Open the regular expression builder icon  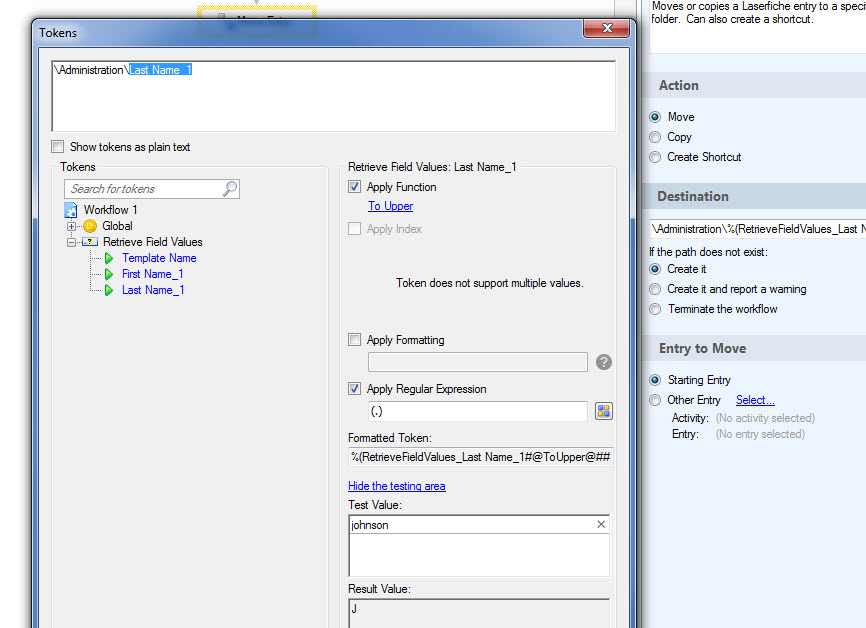click(603, 411)
